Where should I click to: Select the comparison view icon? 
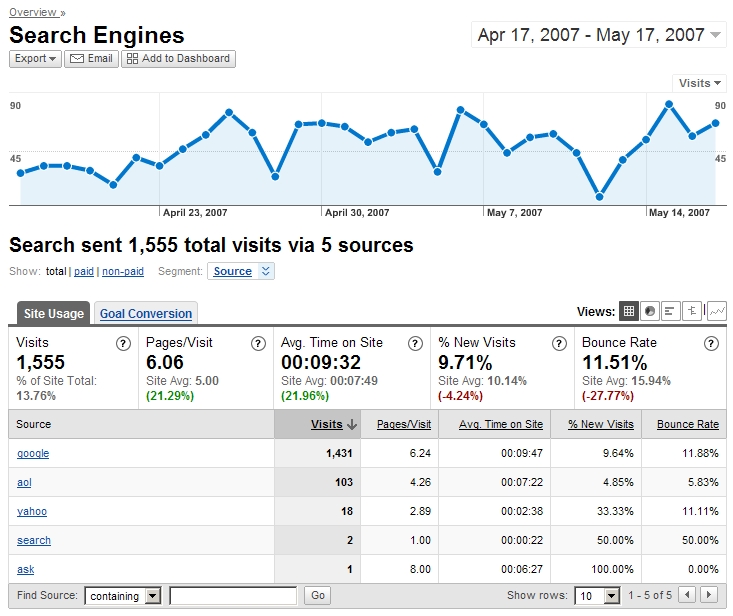pyautogui.click(x=693, y=312)
